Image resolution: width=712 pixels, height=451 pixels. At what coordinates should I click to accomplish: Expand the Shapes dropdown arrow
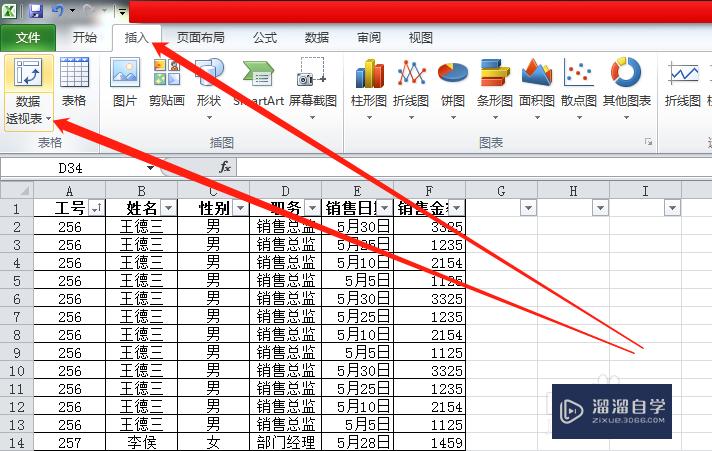[x=209, y=117]
